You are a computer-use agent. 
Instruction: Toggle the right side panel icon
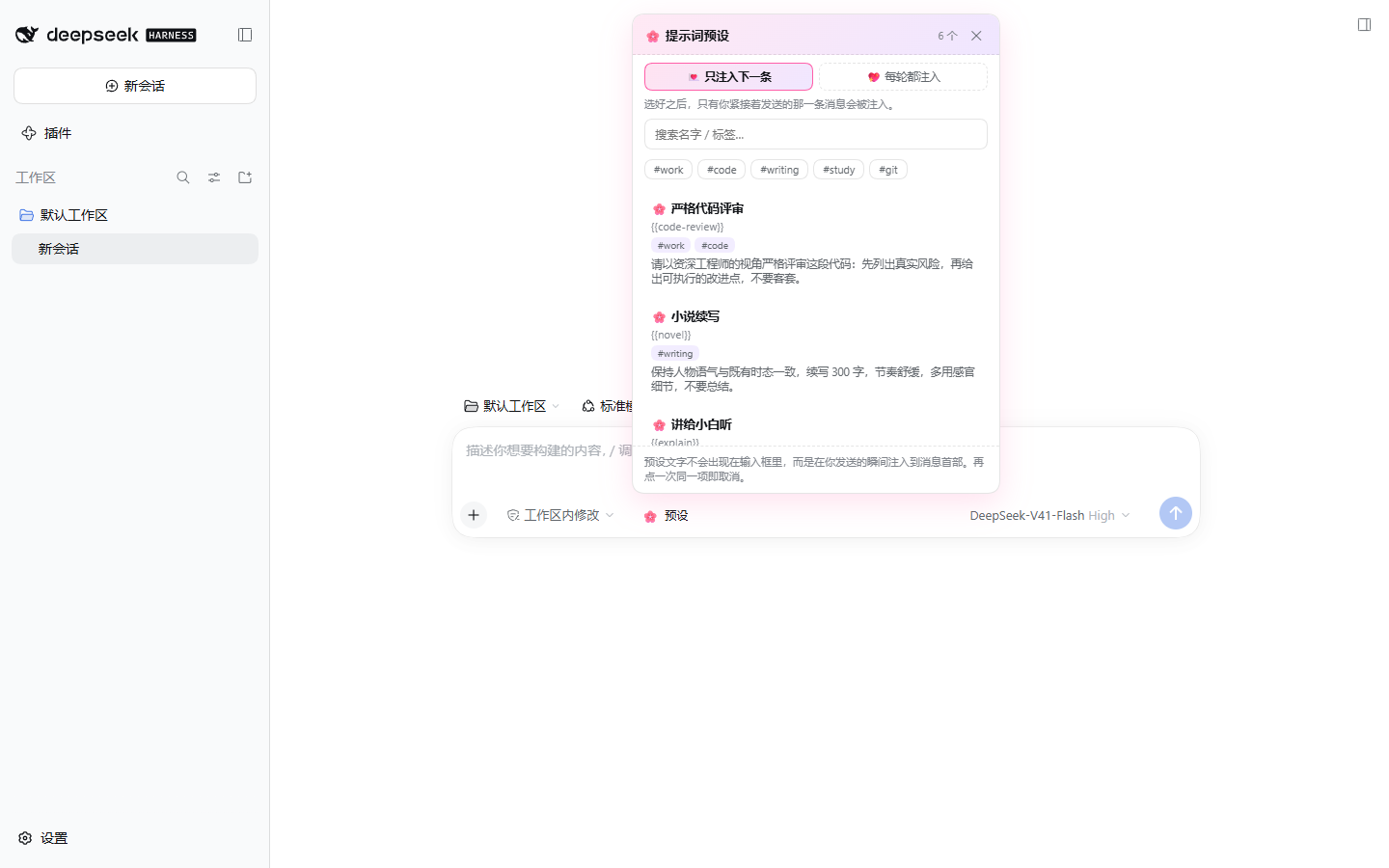1364,25
